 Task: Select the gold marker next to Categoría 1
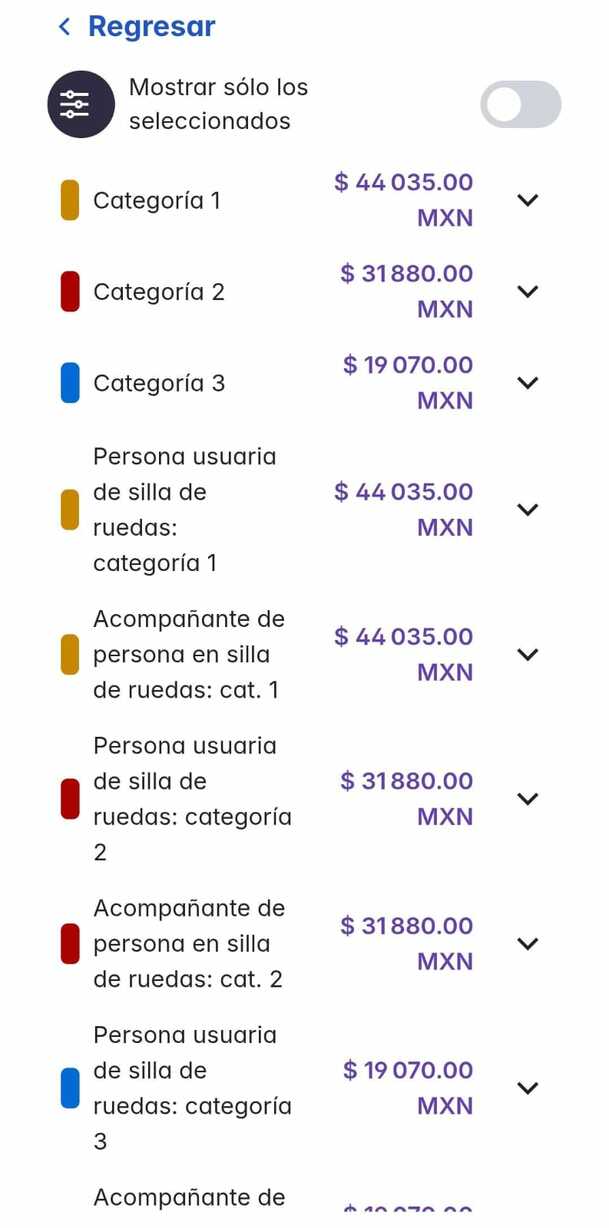[x=68, y=200]
